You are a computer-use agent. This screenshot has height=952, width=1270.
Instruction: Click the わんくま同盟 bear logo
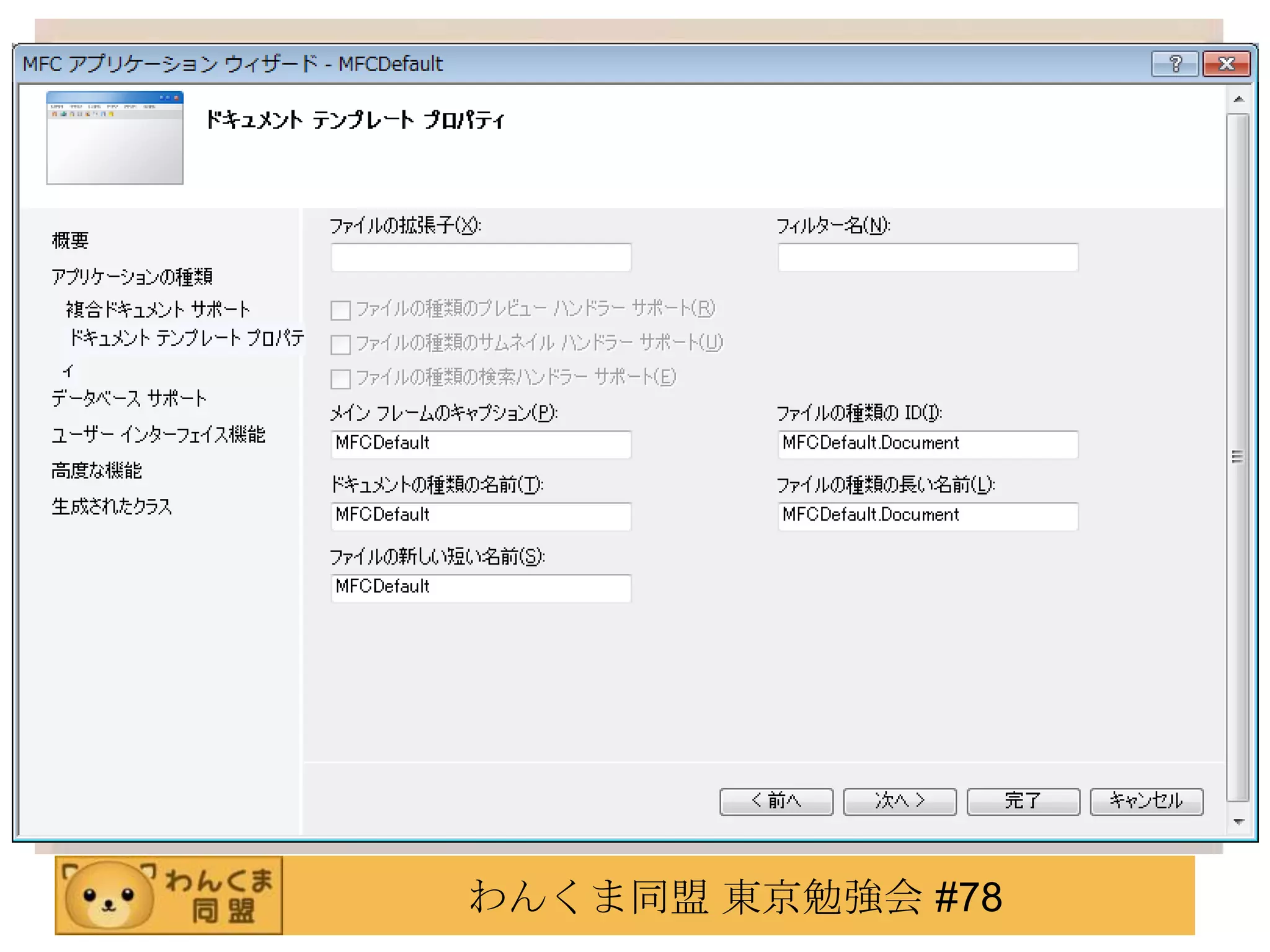[x=169, y=895]
